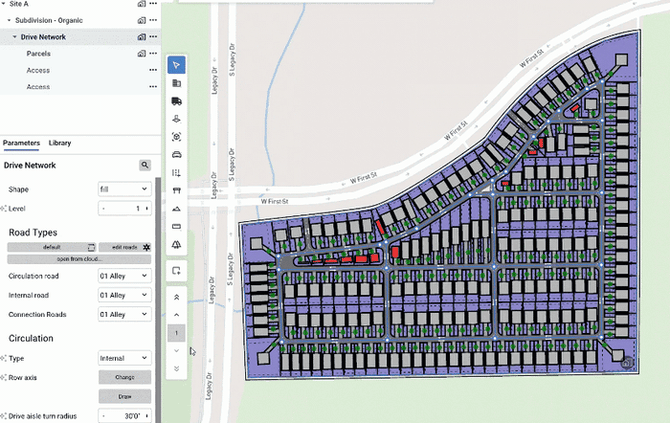Click the search icon beside Drive Network heading
Viewport: 670px width, 423px height.
click(x=145, y=165)
